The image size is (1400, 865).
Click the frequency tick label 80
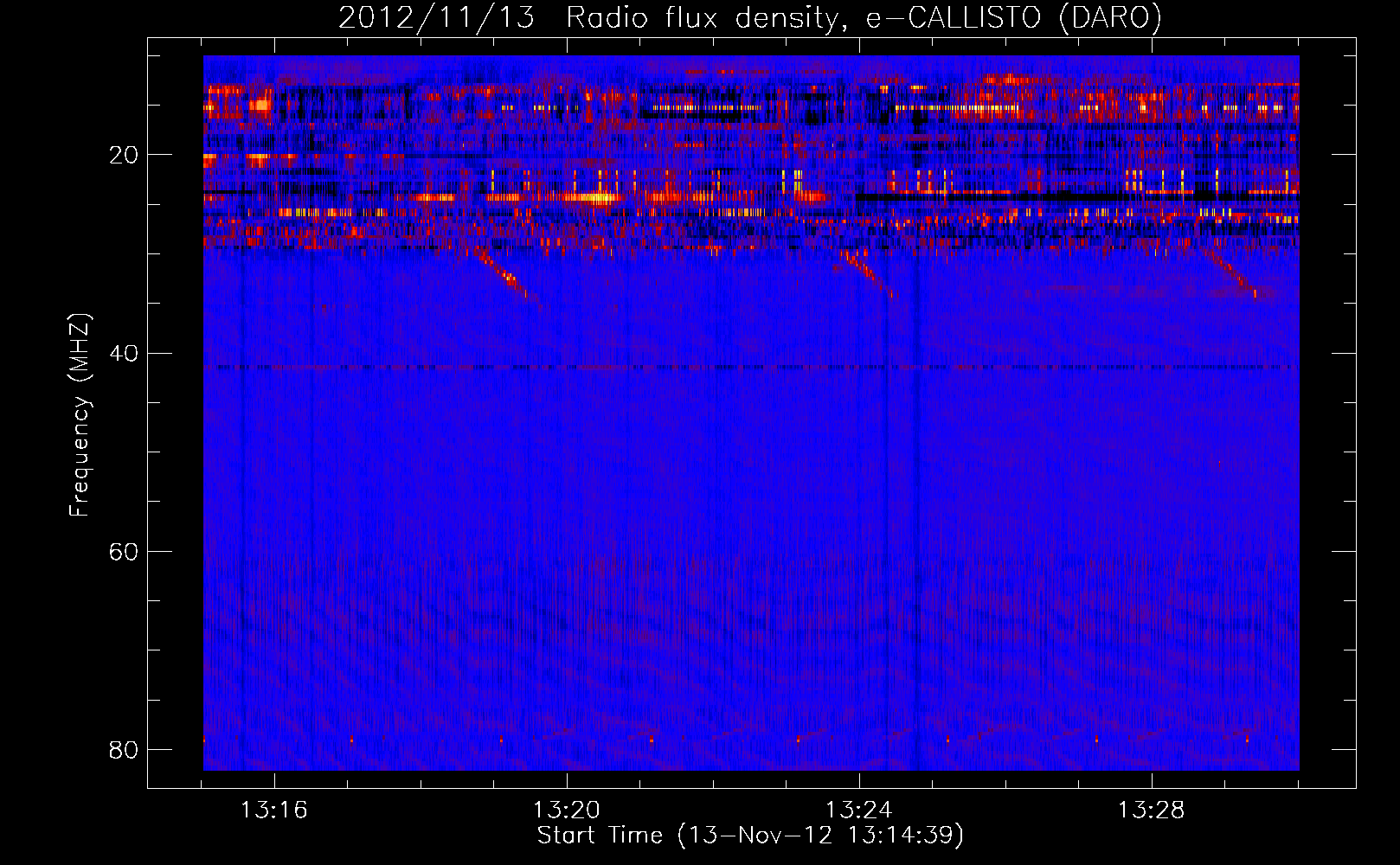(124, 749)
